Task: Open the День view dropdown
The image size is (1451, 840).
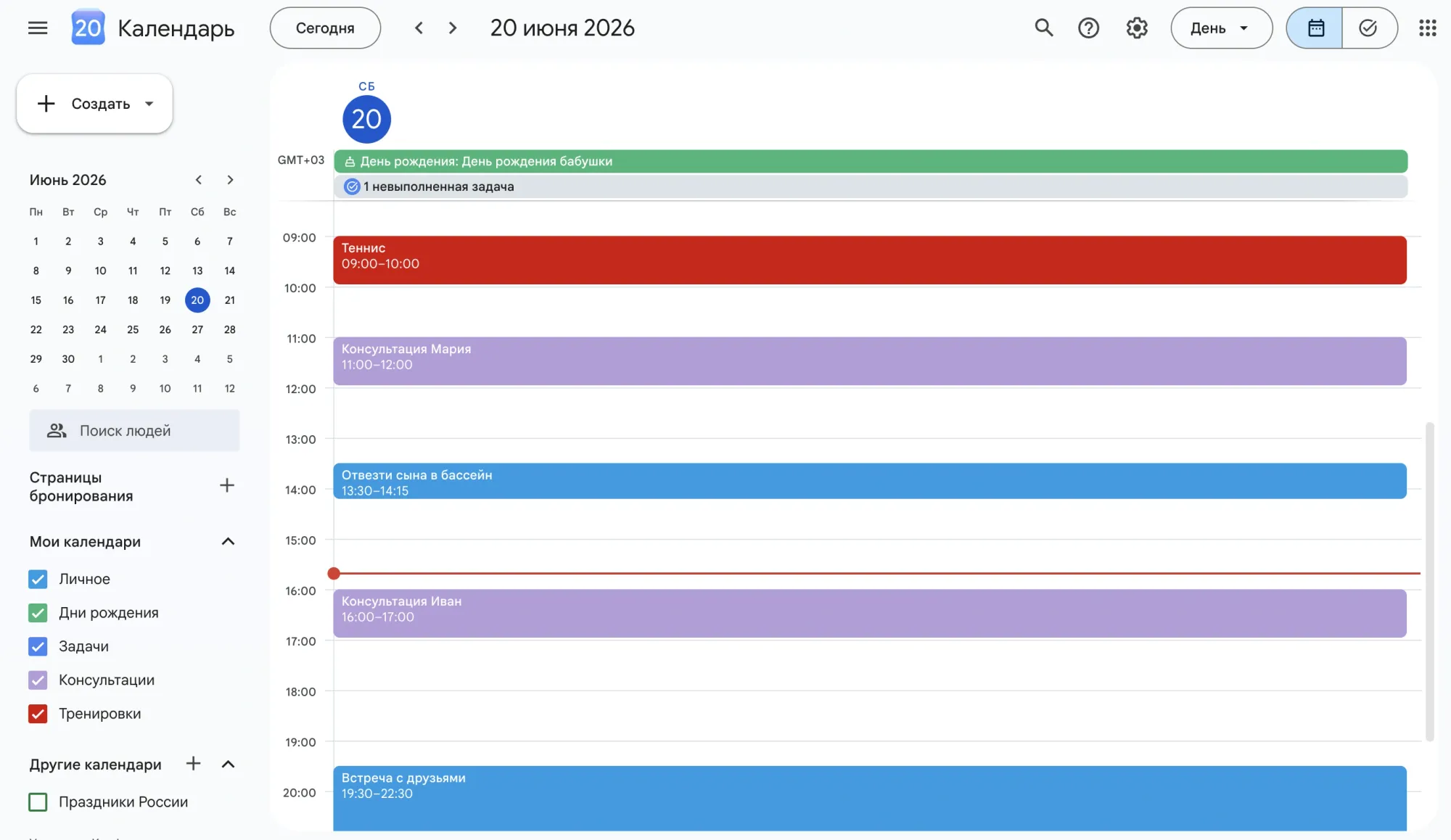Action: click(x=1221, y=28)
